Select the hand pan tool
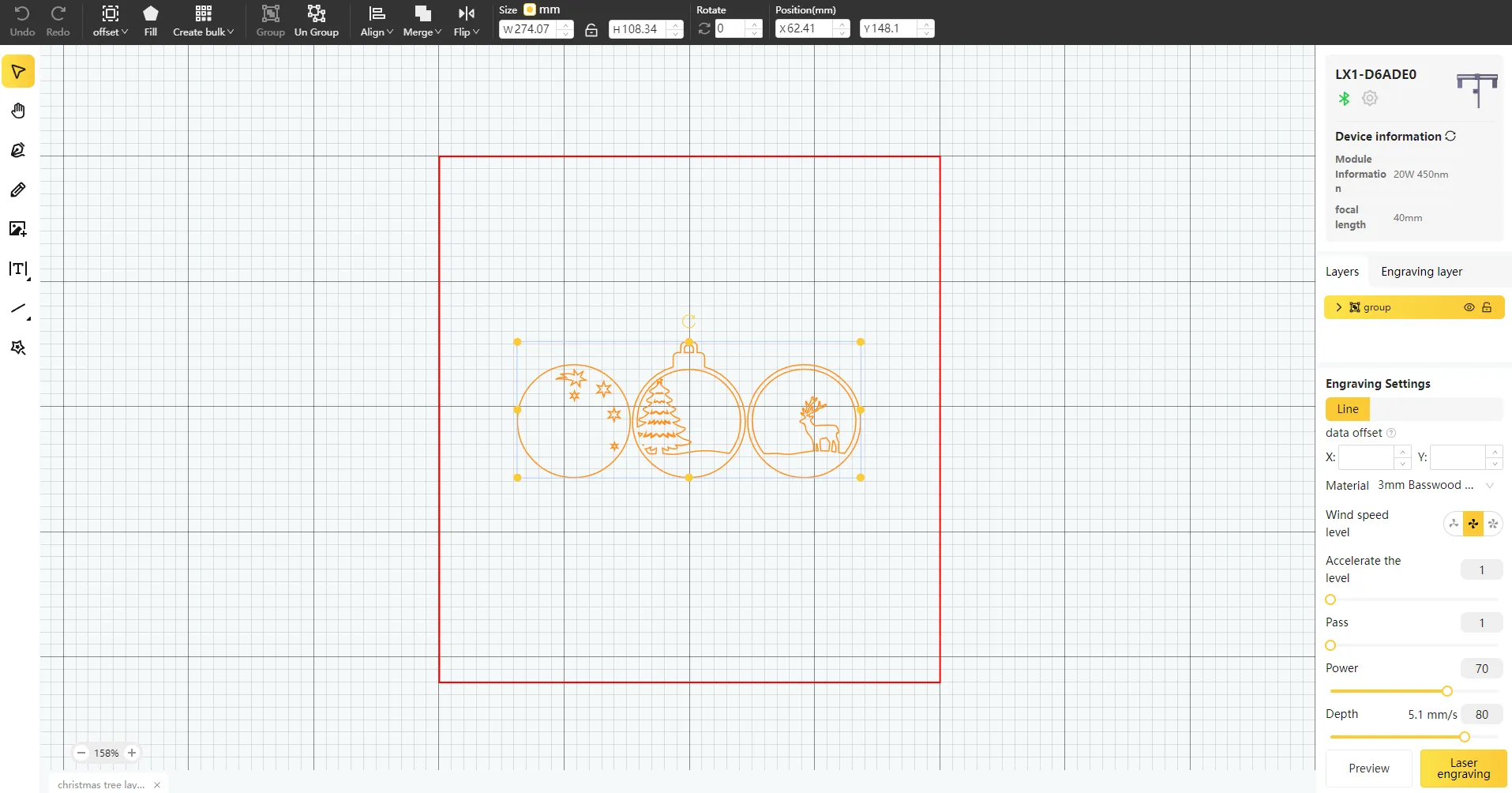This screenshot has height=793, width=1512. point(18,111)
